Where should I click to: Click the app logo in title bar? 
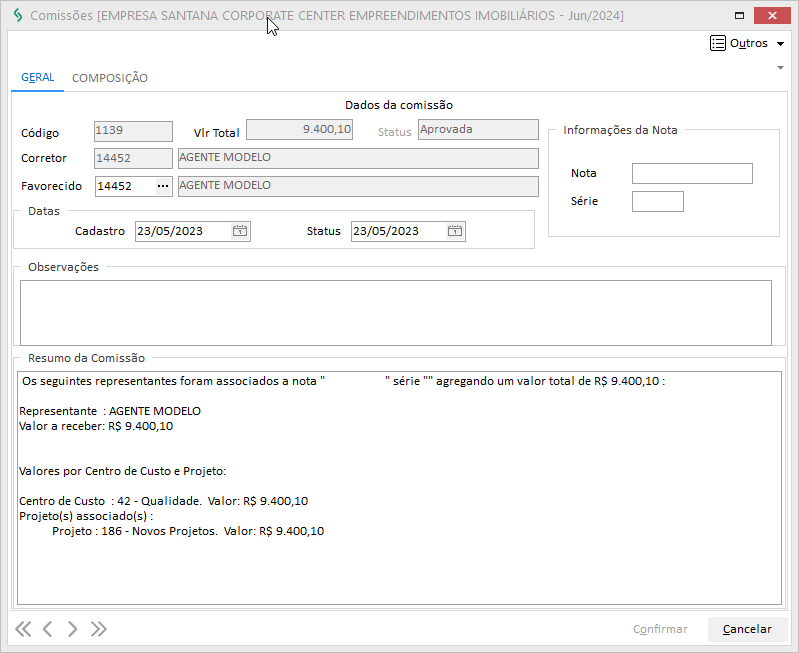click(x=18, y=15)
